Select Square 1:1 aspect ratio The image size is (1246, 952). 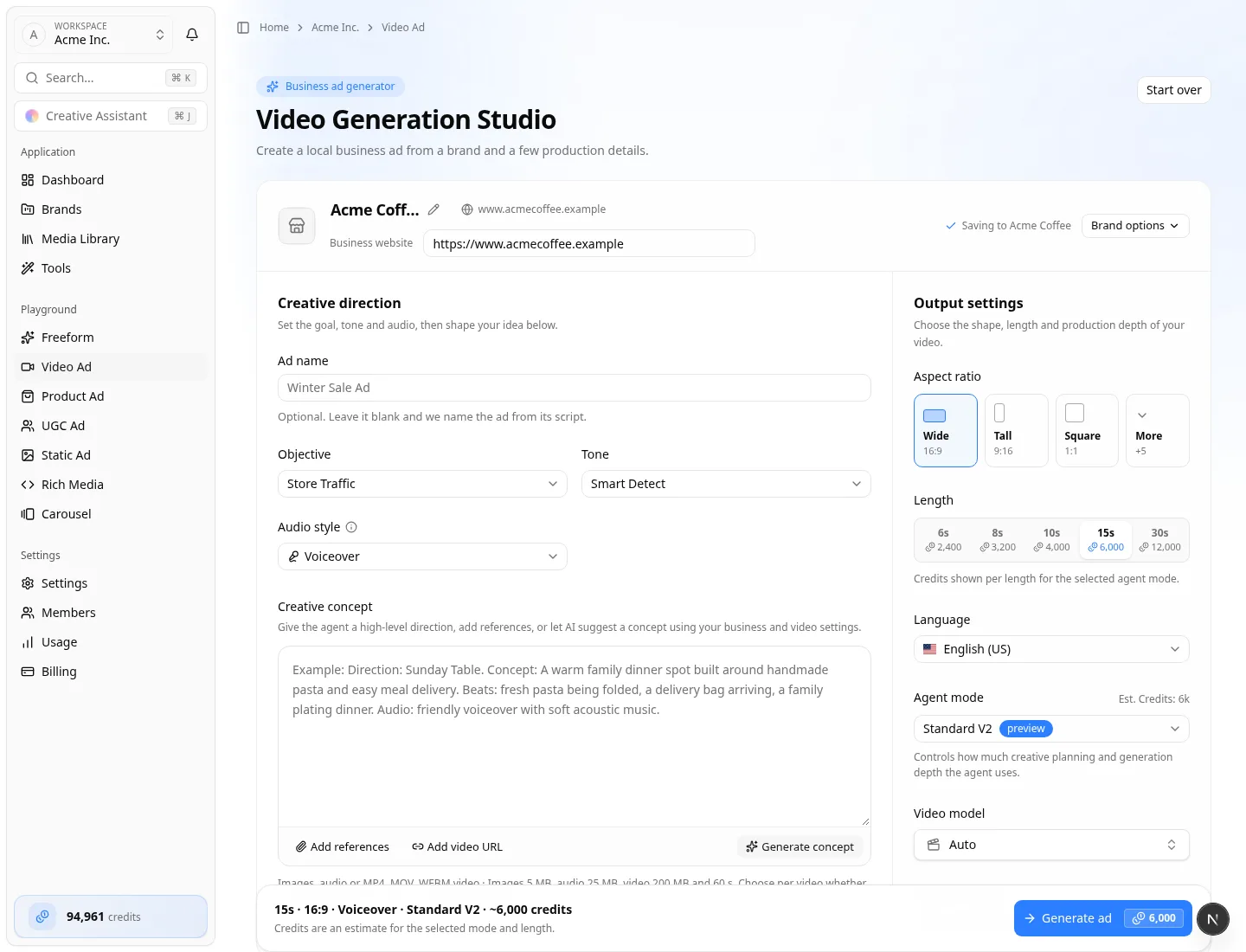[x=1087, y=431]
